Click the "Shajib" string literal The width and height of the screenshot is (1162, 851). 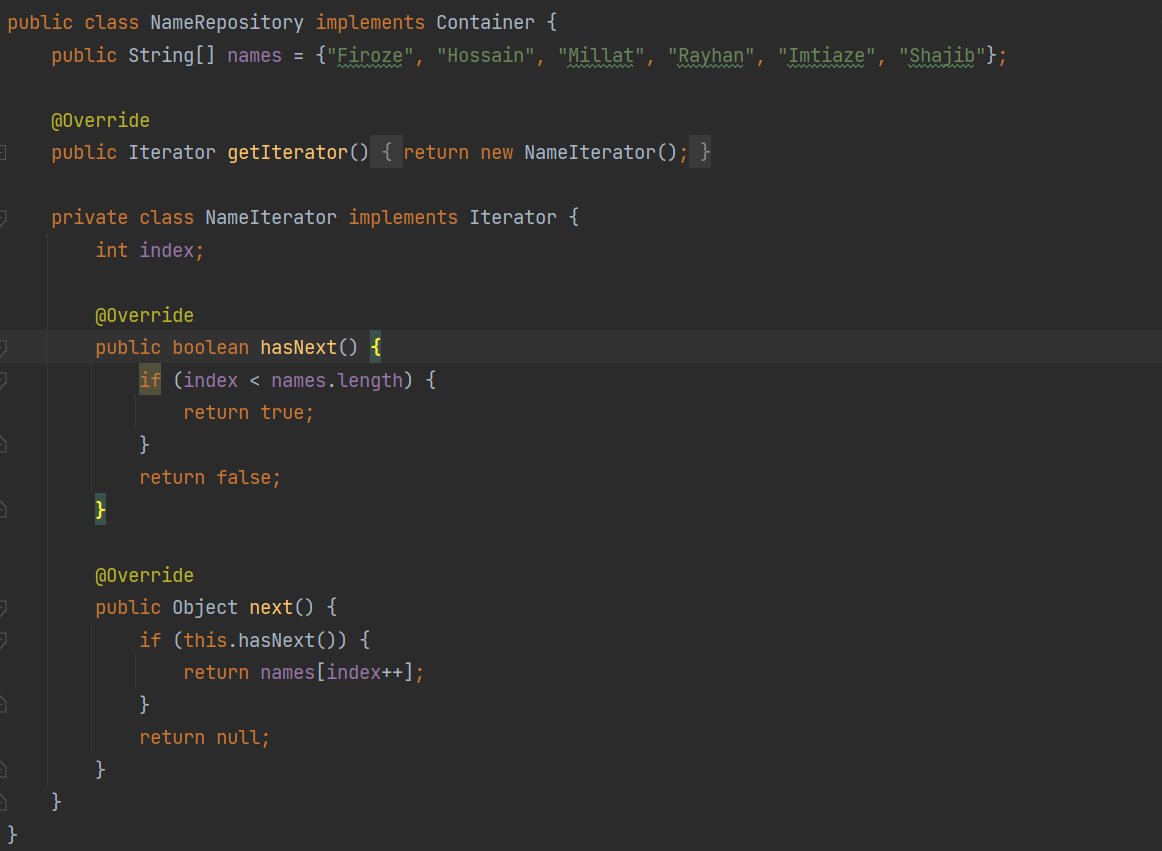pyautogui.click(x=942, y=56)
